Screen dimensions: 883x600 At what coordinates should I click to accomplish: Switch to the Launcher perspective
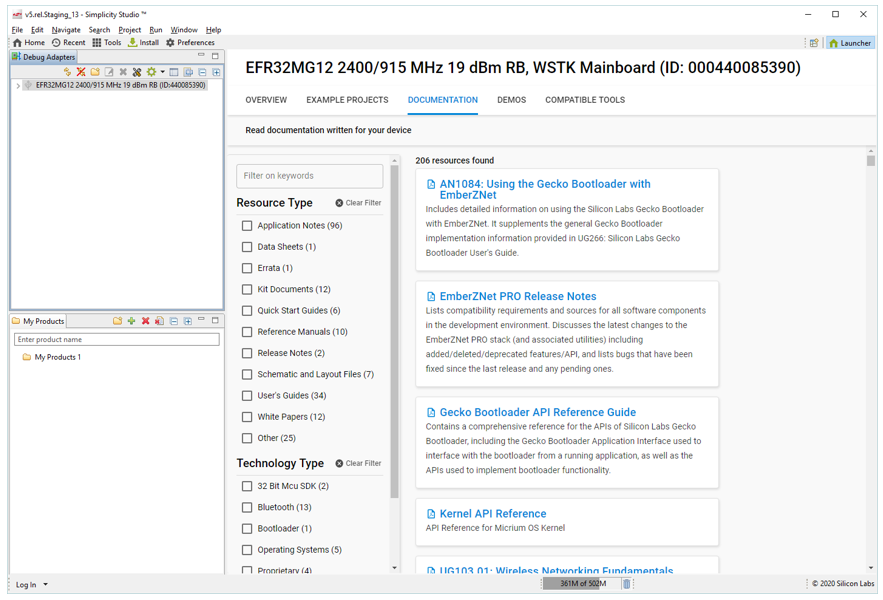point(850,43)
